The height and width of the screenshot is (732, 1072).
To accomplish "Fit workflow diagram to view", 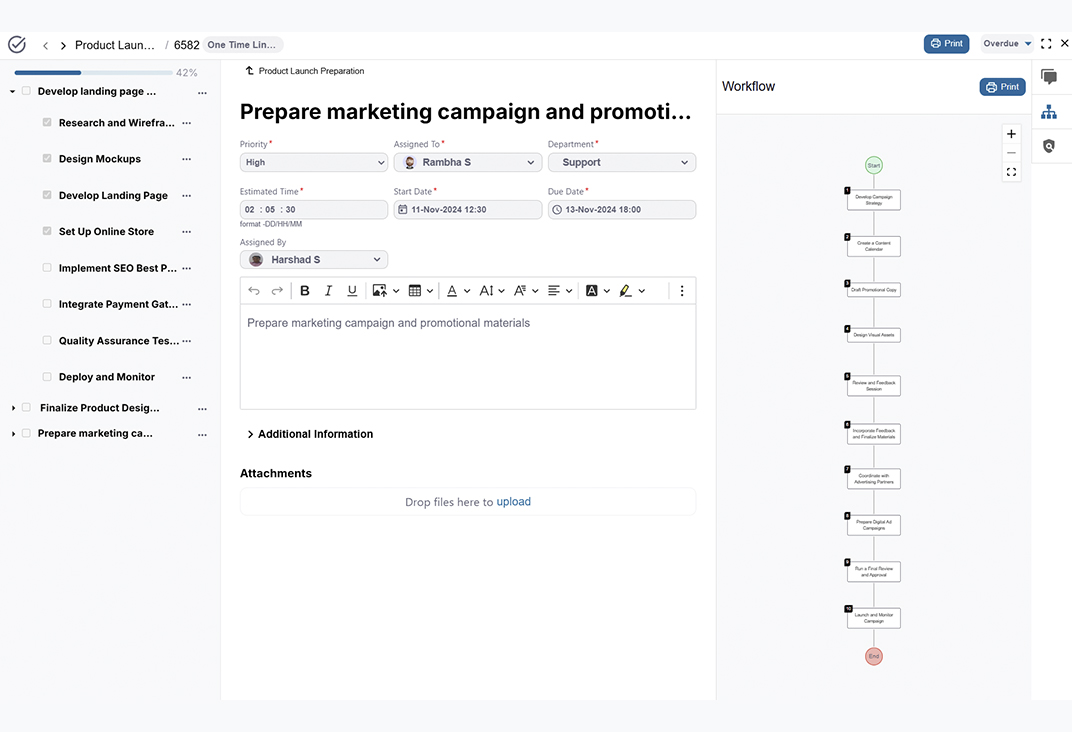I will tap(1011, 172).
